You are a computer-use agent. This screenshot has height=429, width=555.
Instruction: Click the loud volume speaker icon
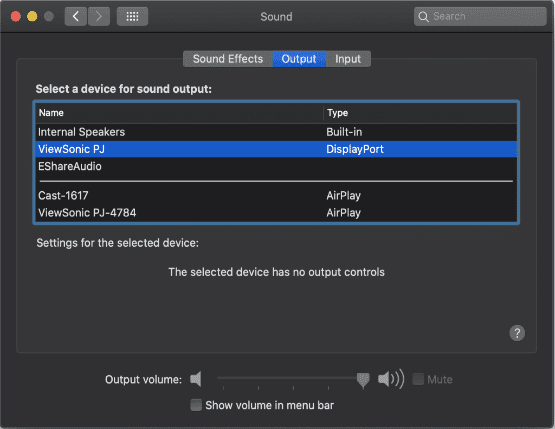(391, 379)
